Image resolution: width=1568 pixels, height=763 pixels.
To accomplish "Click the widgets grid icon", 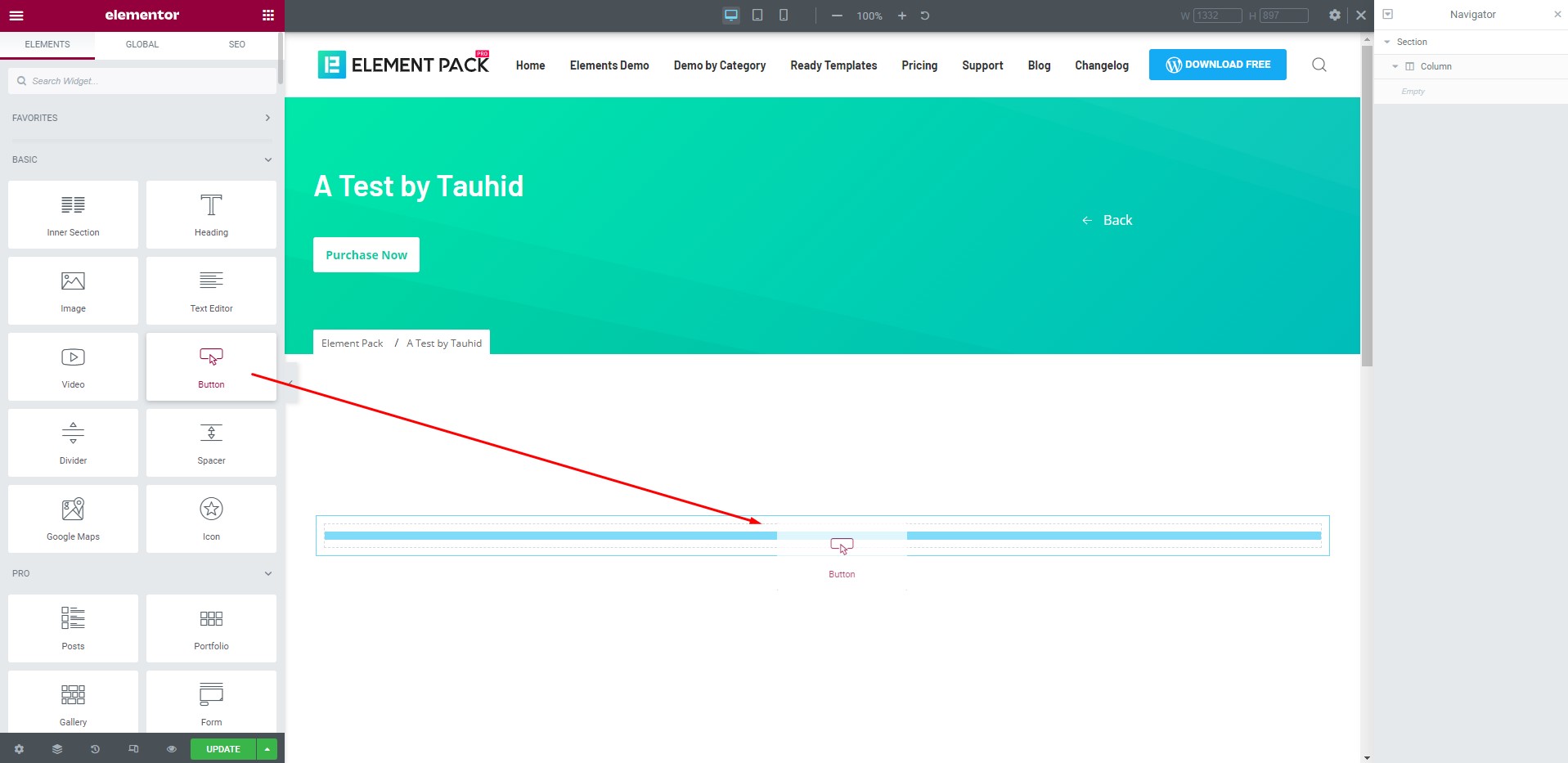I will point(267,16).
